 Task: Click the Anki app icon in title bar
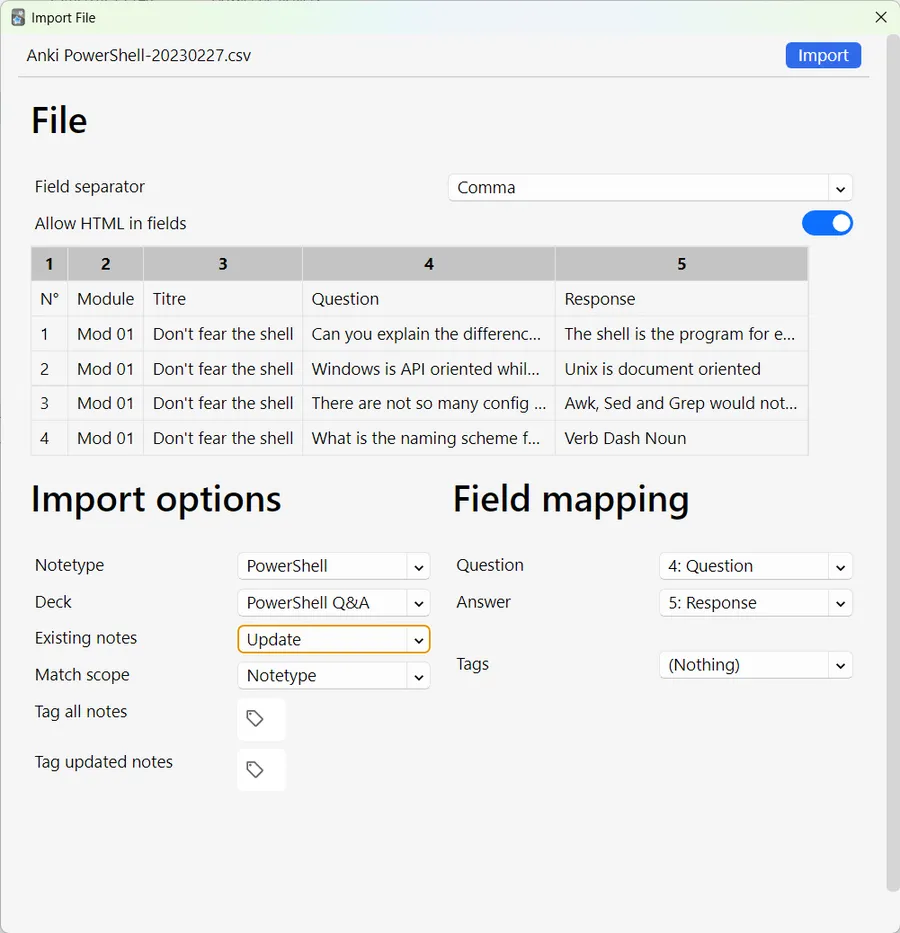(18, 18)
